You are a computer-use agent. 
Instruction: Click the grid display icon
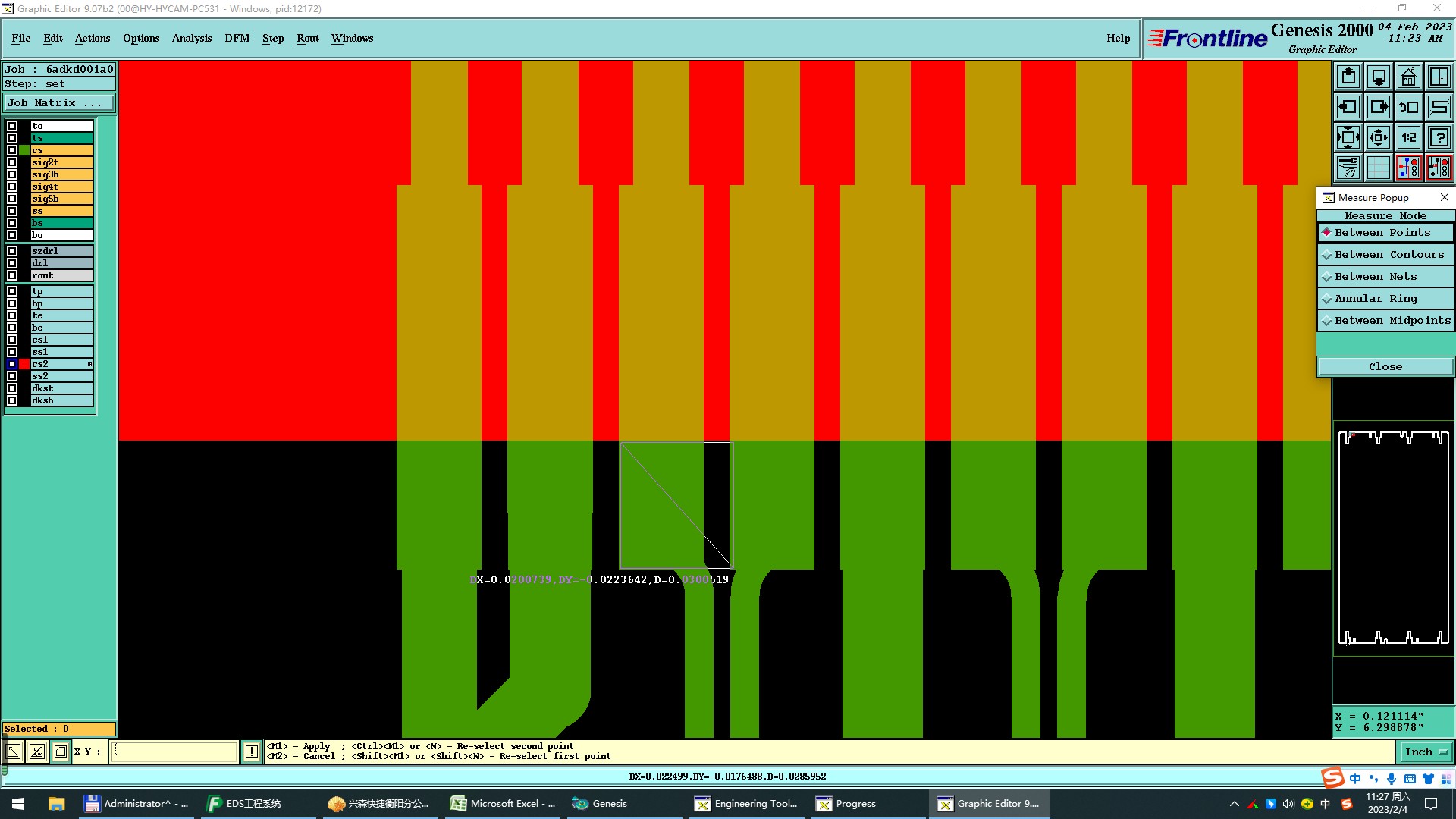(1378, 168)
